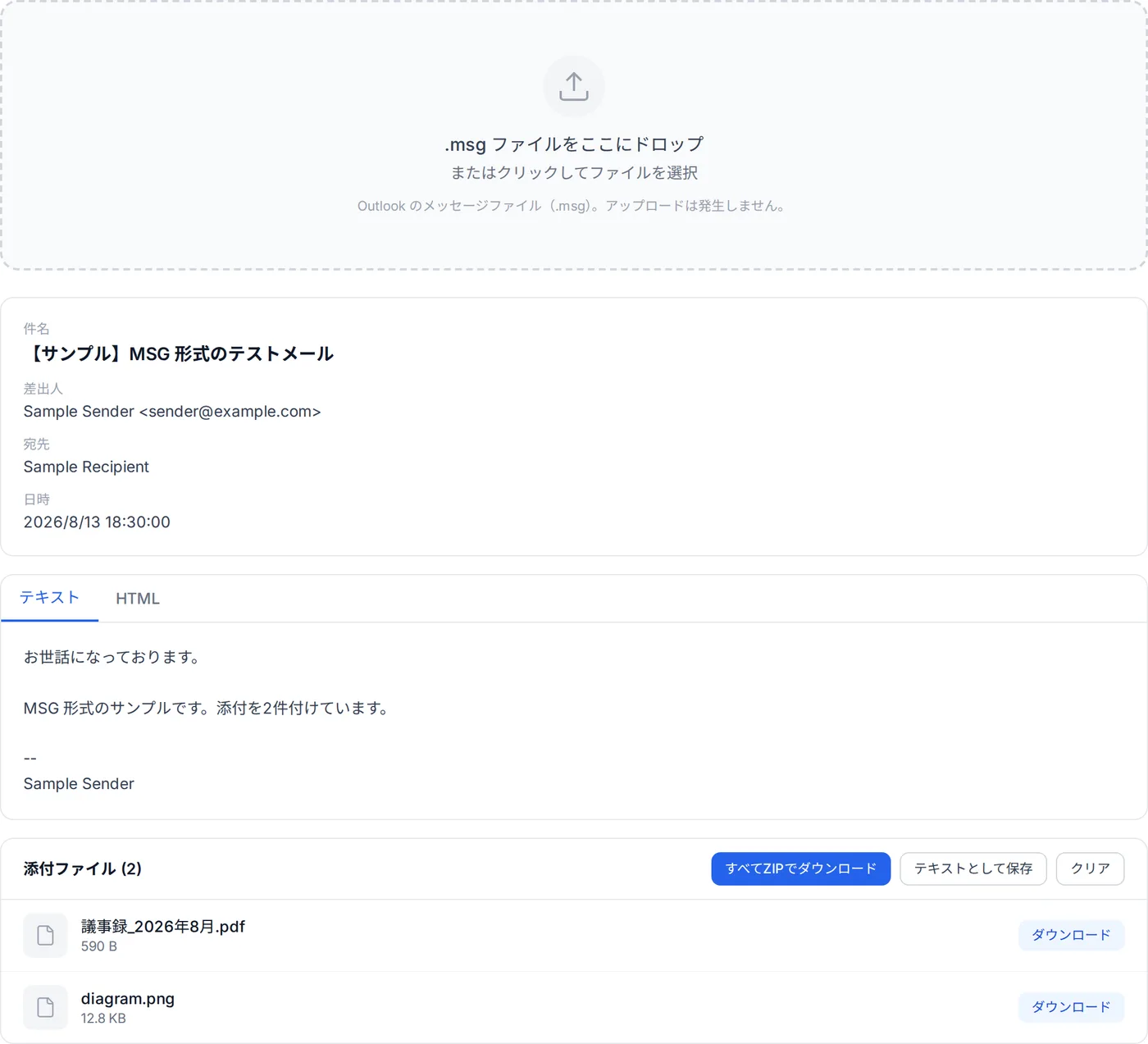Download the diagram.png attachment
Image resolution: width=1148 pixels, height=1044 pixels.
pyautogui.click(x=1071, y=1007)
